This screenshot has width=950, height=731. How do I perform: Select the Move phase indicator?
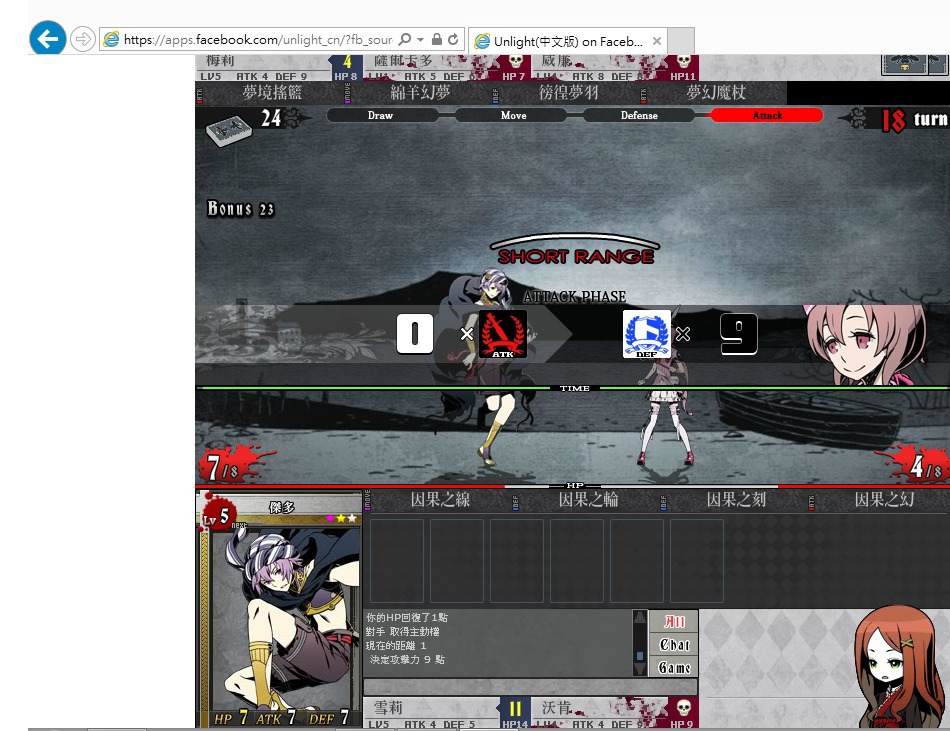[513, 115]
